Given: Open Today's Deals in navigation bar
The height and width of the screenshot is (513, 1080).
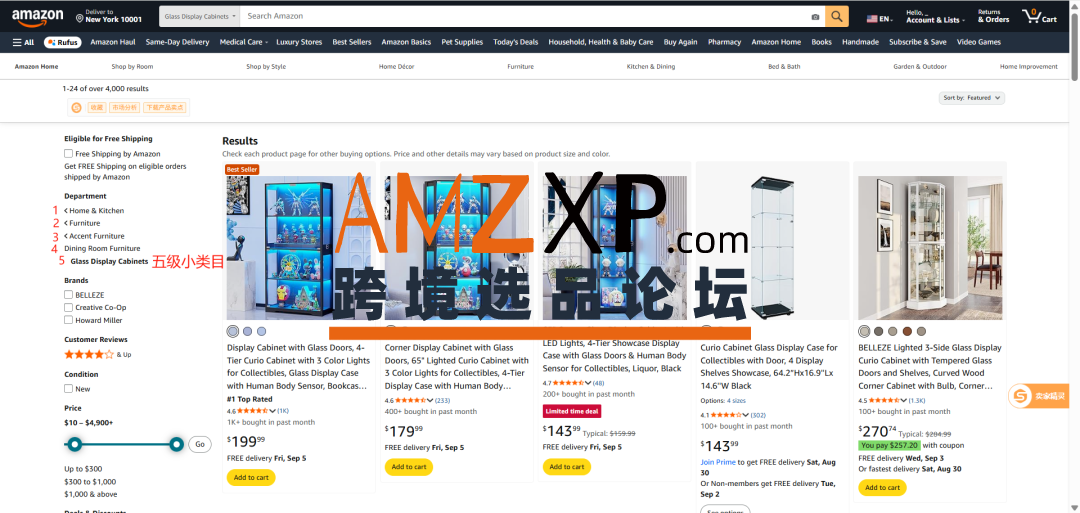Looking at the screenshot, I should [515, 42].
